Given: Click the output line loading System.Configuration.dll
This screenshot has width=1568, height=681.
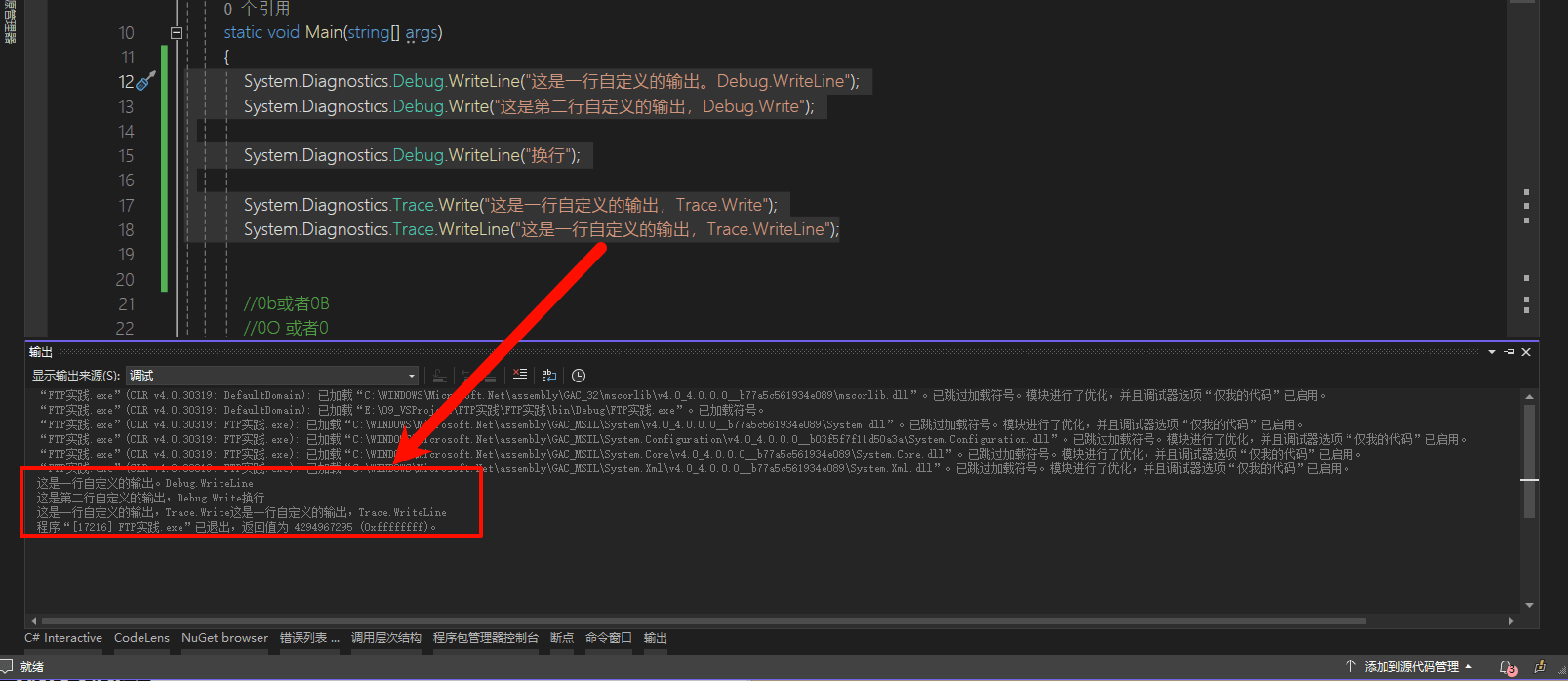Looking at the screenshot, I should [752, 440].
